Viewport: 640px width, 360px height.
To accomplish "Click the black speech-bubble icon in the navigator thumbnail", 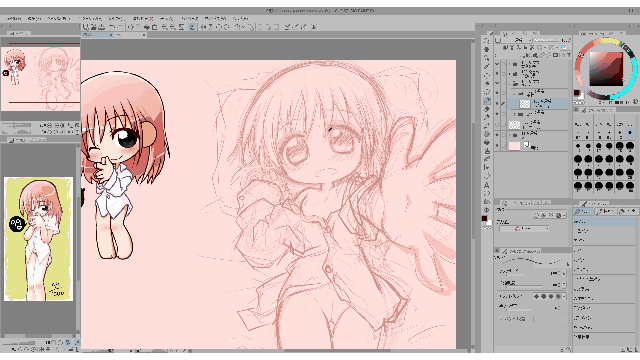I will pyautogui.click(x=5, y=73).
